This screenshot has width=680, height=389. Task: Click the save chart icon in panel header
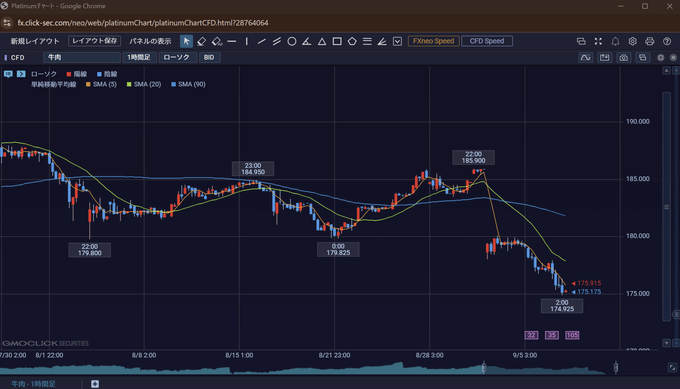click(605, 57)
